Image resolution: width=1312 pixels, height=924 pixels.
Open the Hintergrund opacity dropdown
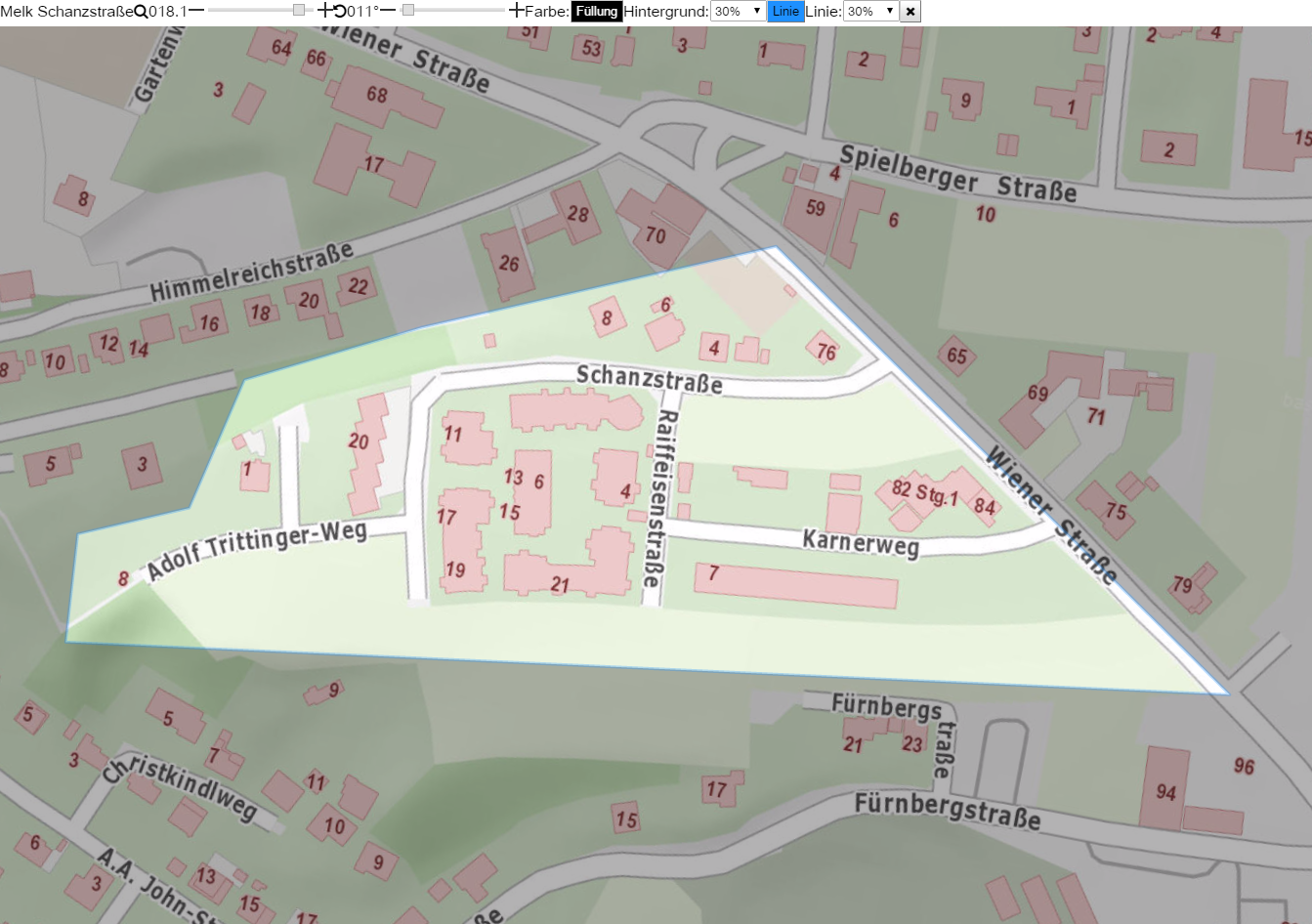point(738,12)
